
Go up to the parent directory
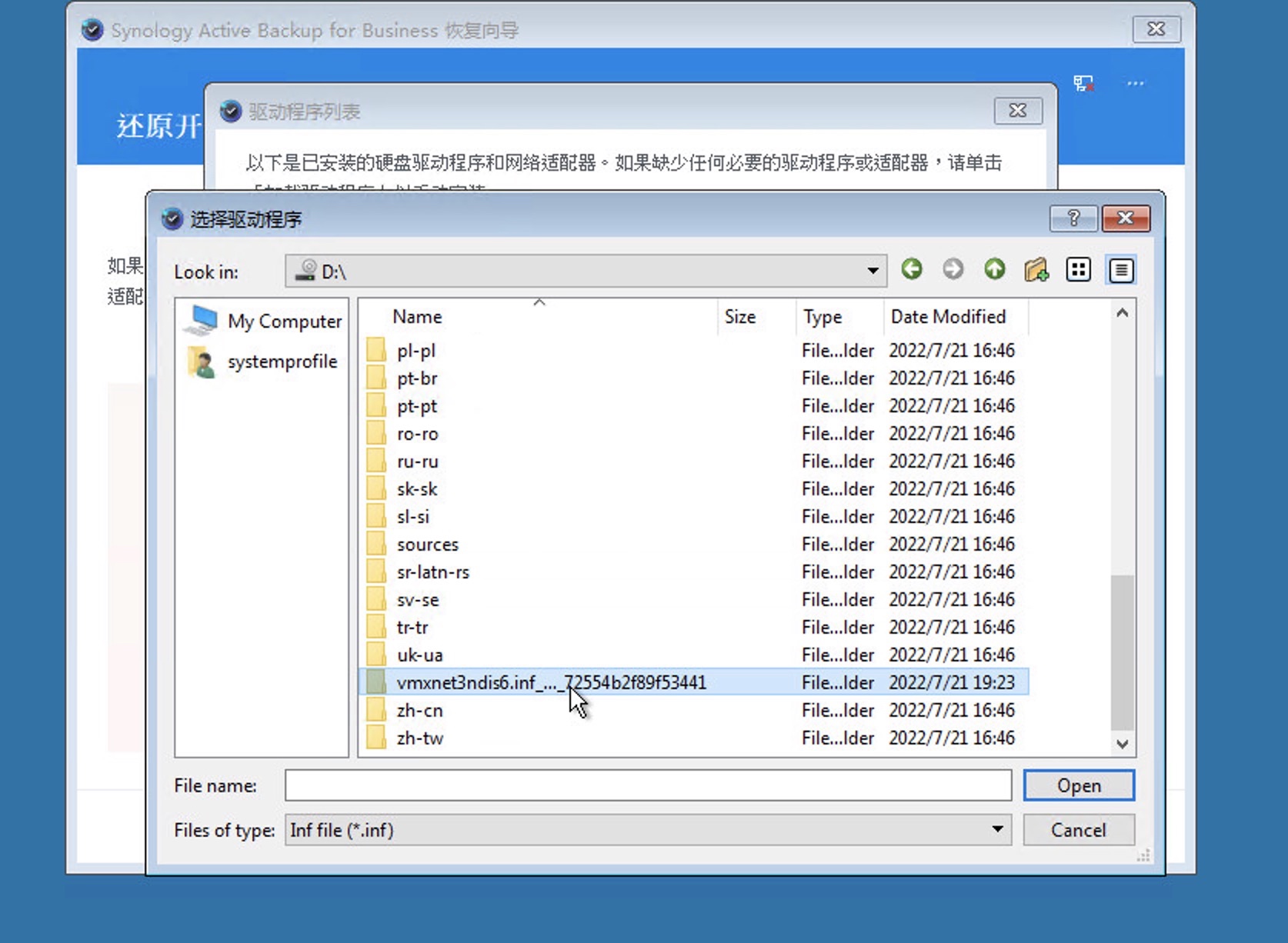click(x=995, y=269)
